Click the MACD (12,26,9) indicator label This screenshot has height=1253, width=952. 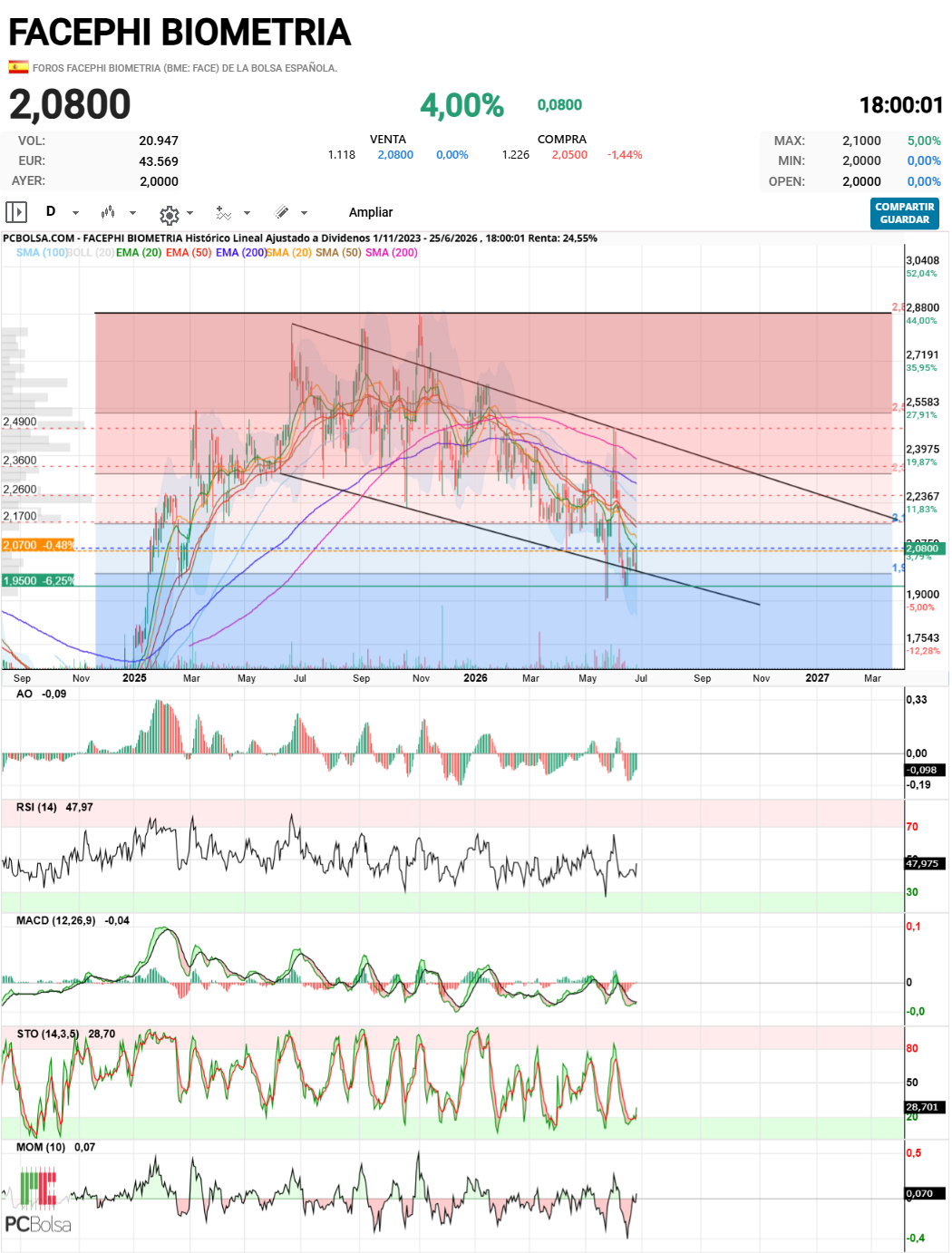point(73,920)
